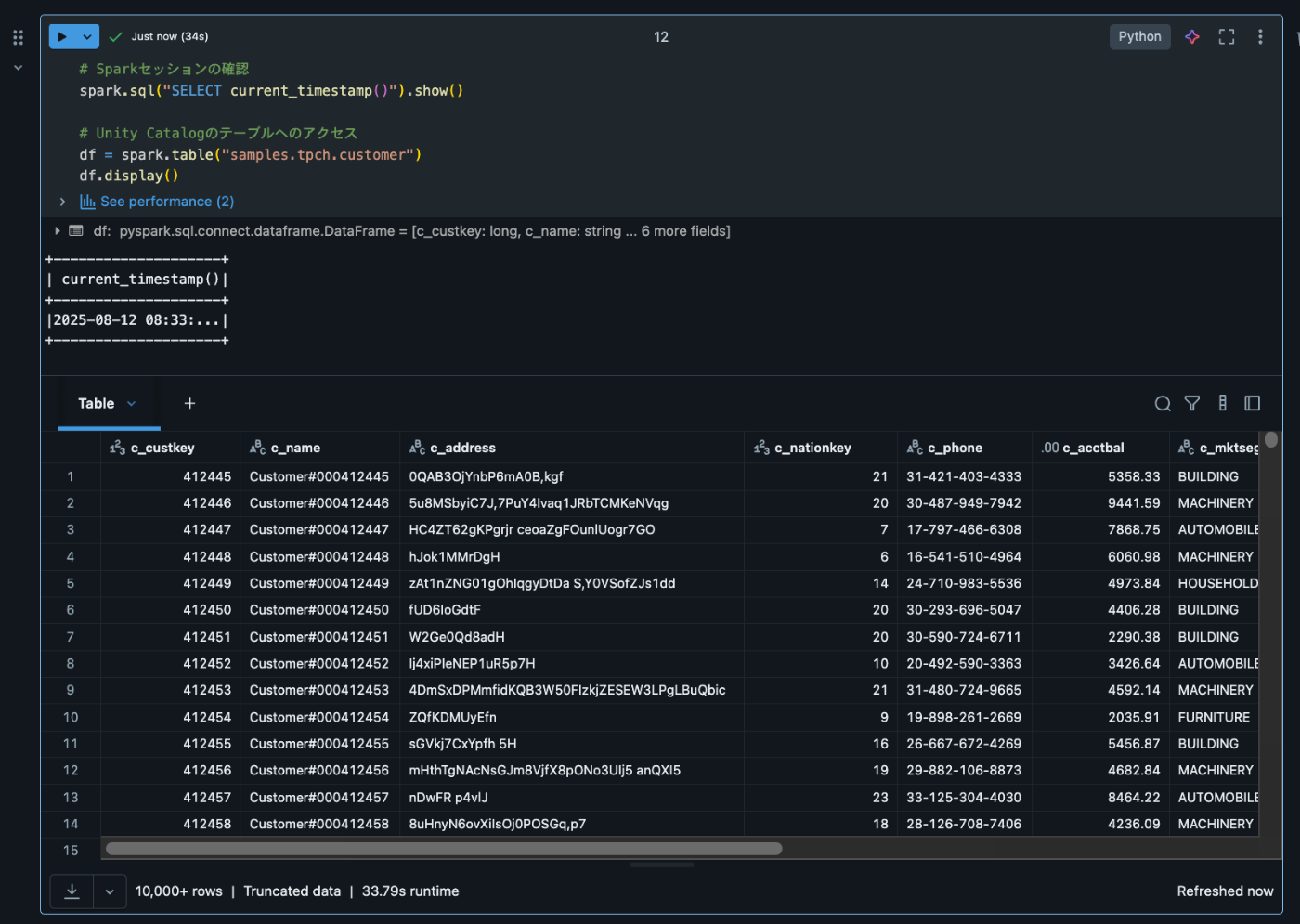Screen dimensions: 1300x924
Task: Select address cell fUD6loGdtF
Action: [572, 610]
